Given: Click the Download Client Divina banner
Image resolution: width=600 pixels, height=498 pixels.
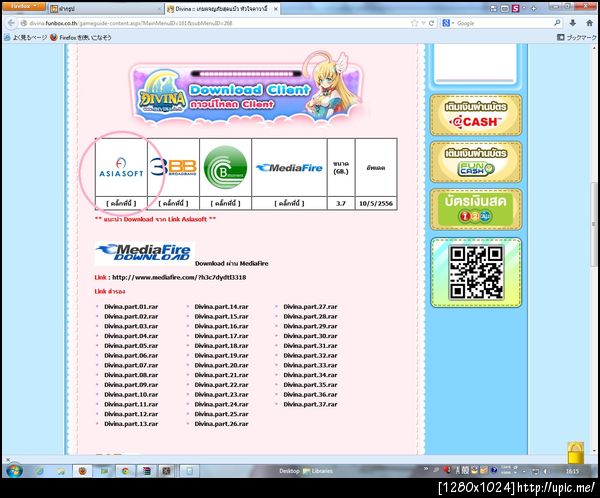Looking at the screenshot, I should (246, 90).
